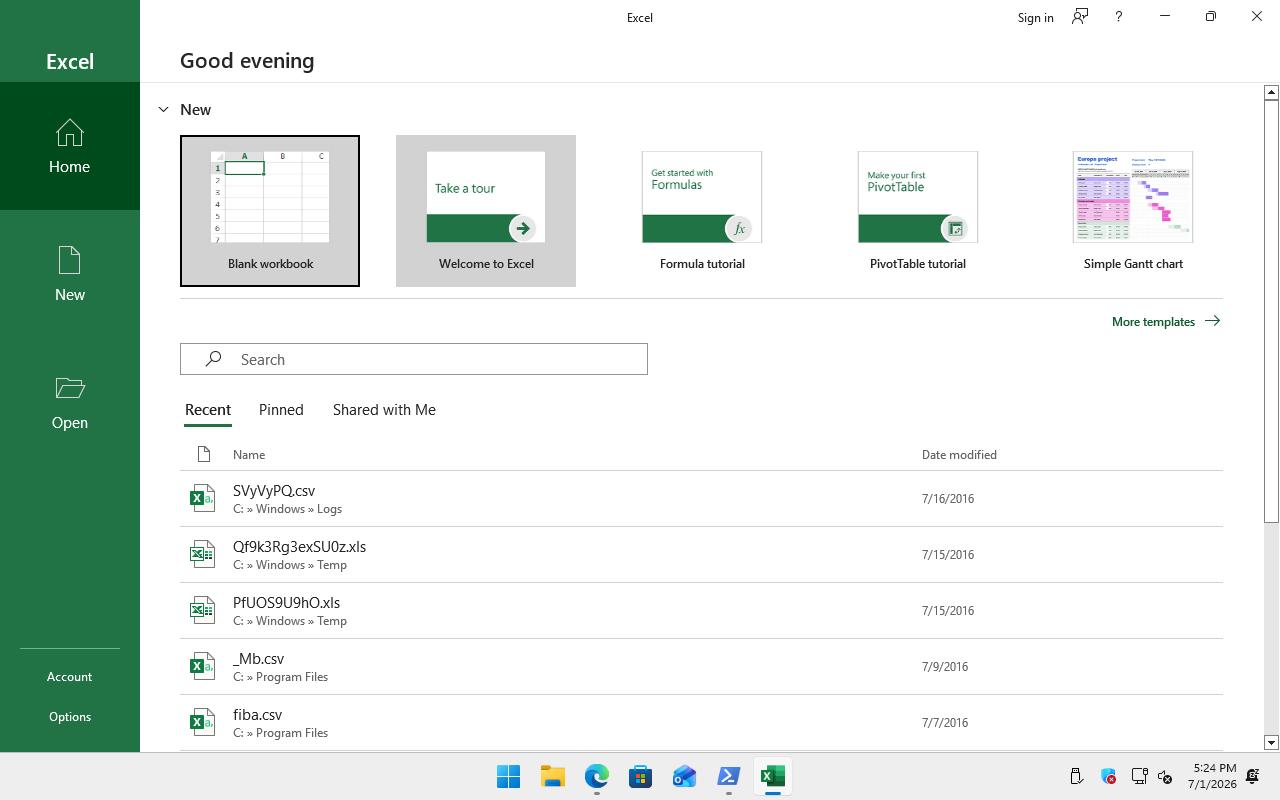Open the feedback icon beside Sign in

1080,17
